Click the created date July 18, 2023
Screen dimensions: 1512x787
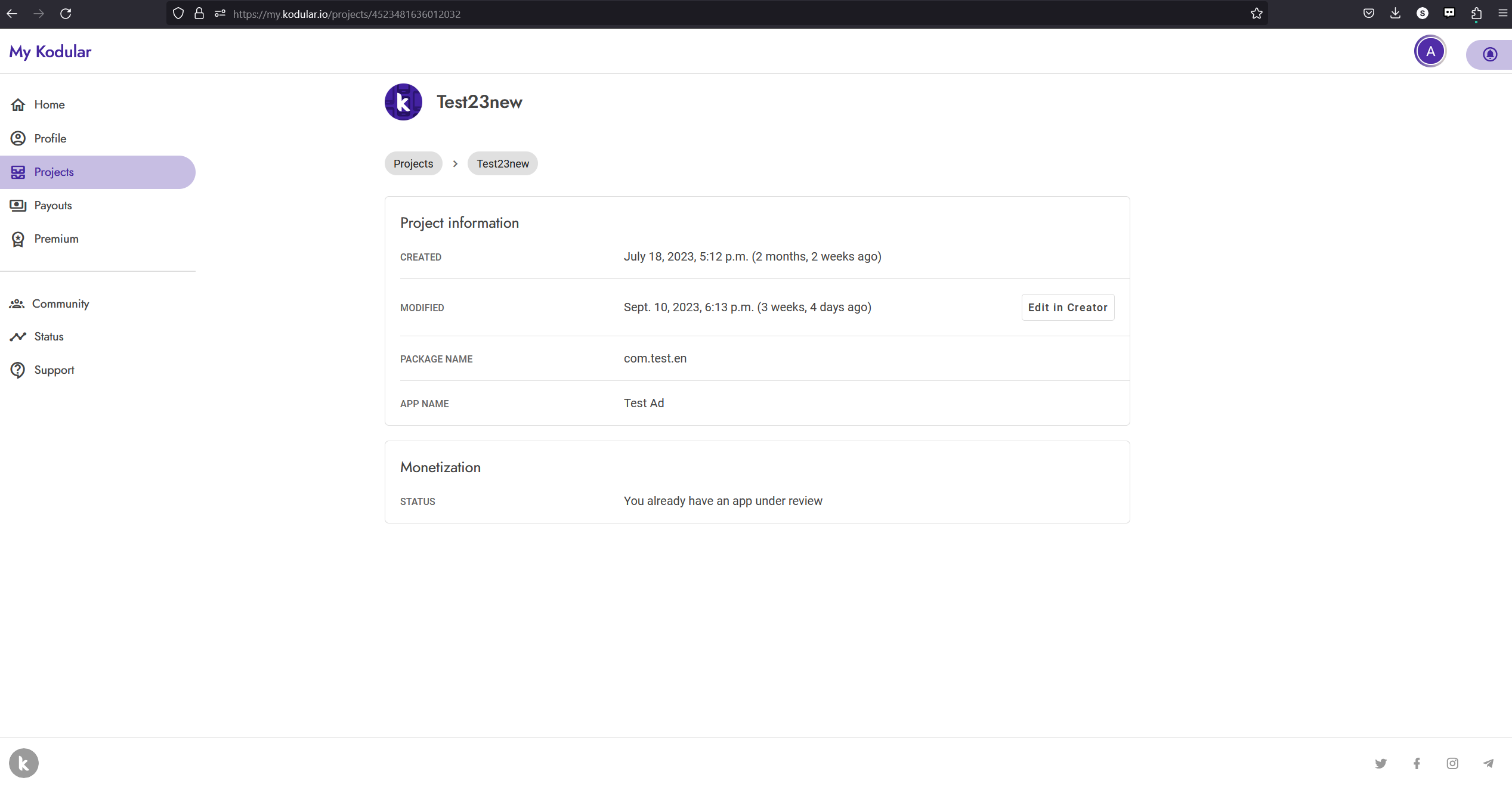pyautogui.click(x=752, y=257)
